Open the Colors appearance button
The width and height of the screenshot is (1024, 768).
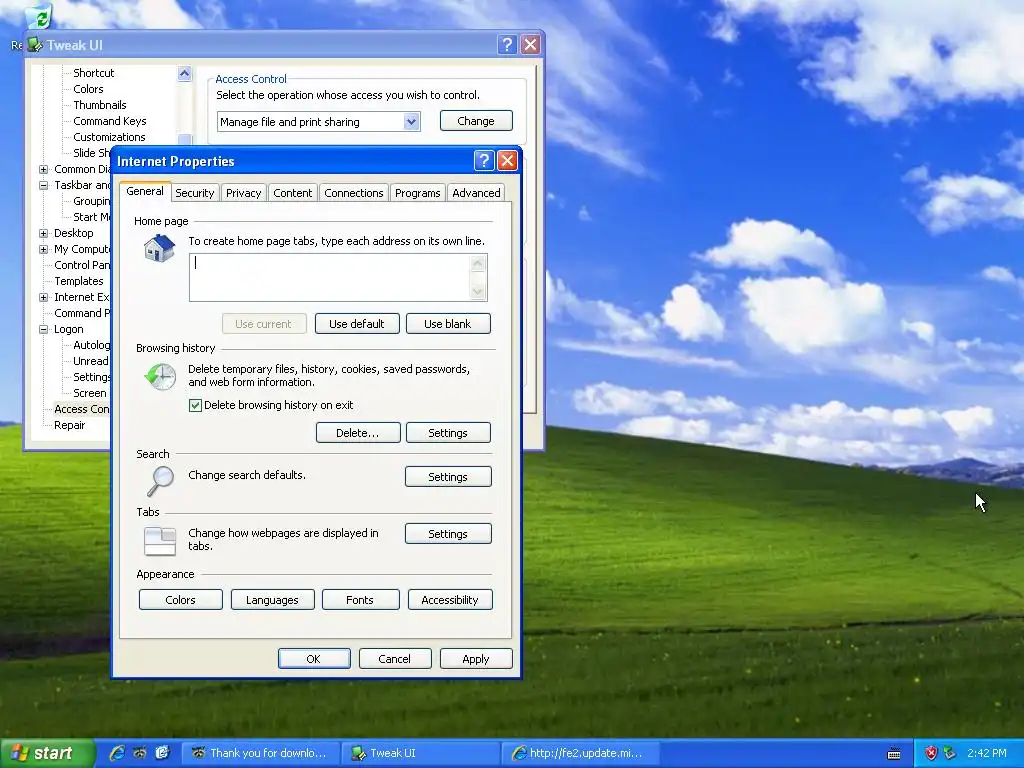[x=180, y=600]
